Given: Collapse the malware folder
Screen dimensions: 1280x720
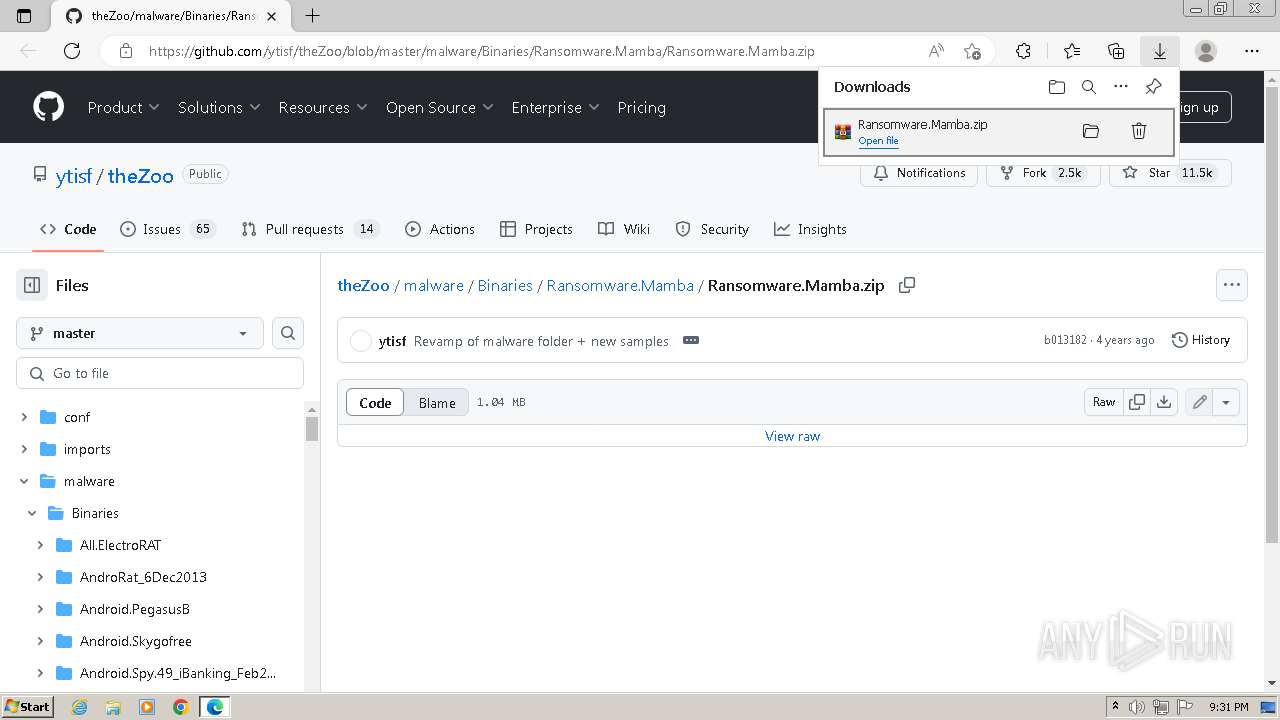Looking at the screenshot, I should [x=24, y=481].
